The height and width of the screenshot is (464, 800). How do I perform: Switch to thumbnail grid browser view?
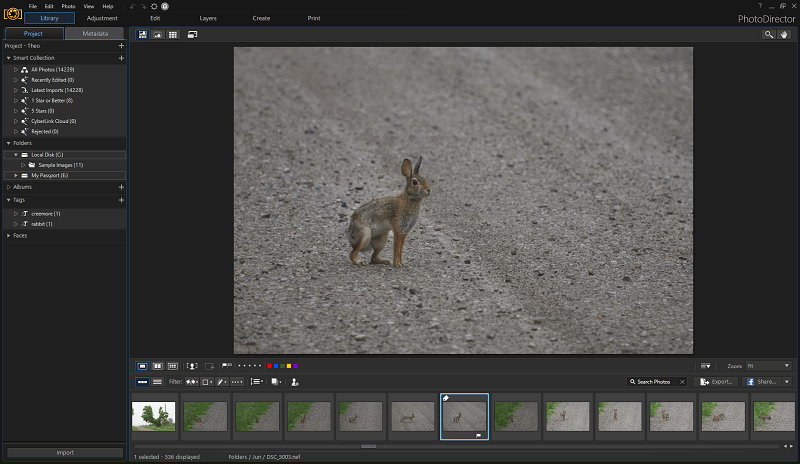(x=173, y=35)
